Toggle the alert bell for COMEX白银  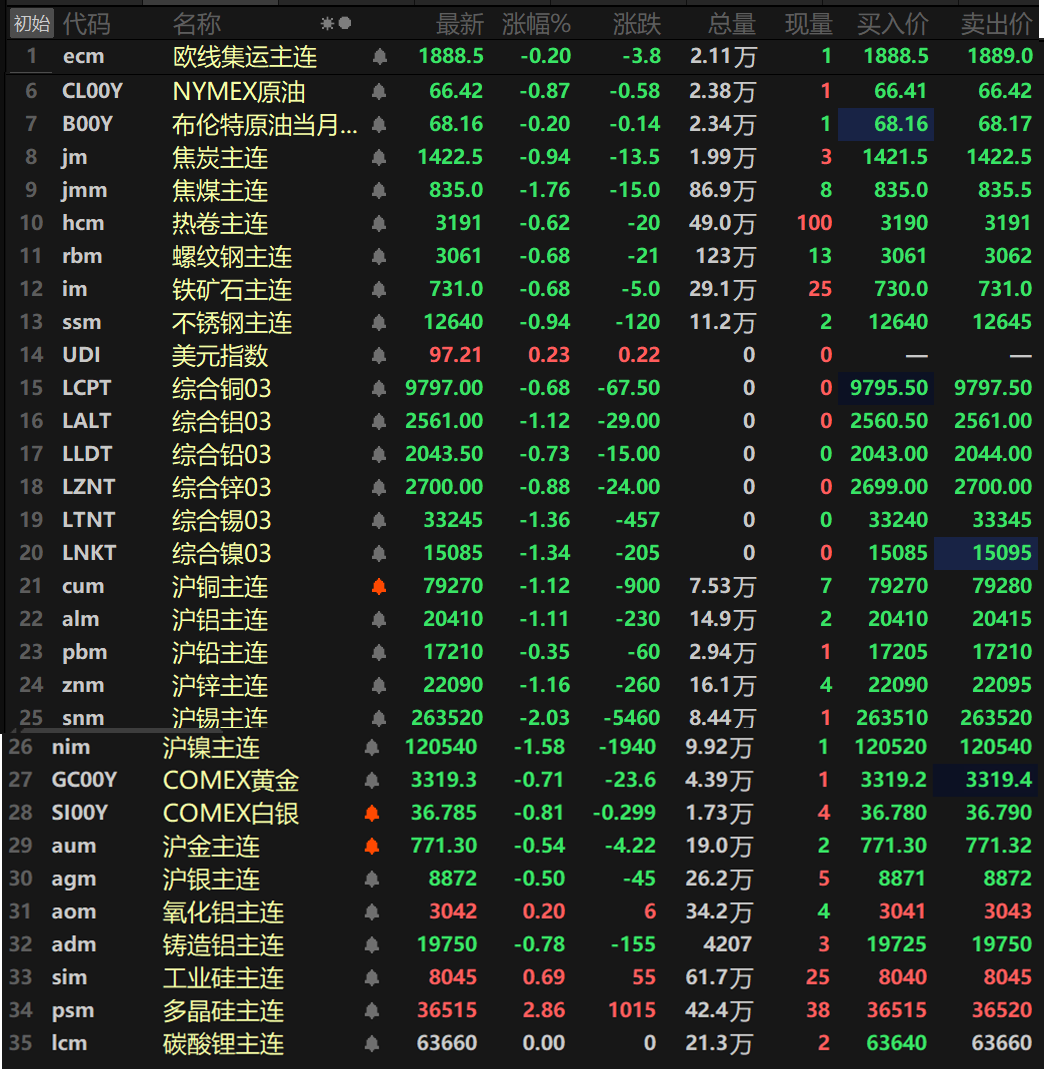pos(372,813)
